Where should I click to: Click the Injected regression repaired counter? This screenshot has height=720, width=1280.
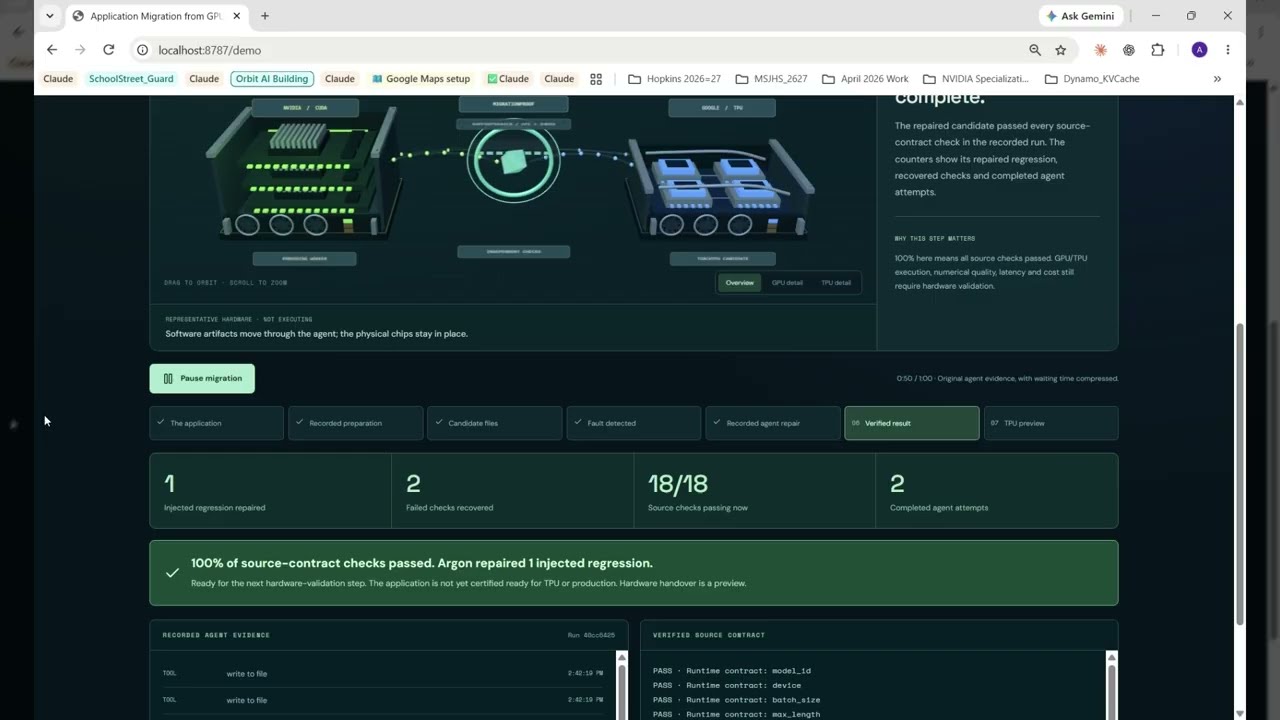click(x=270, y=491)
